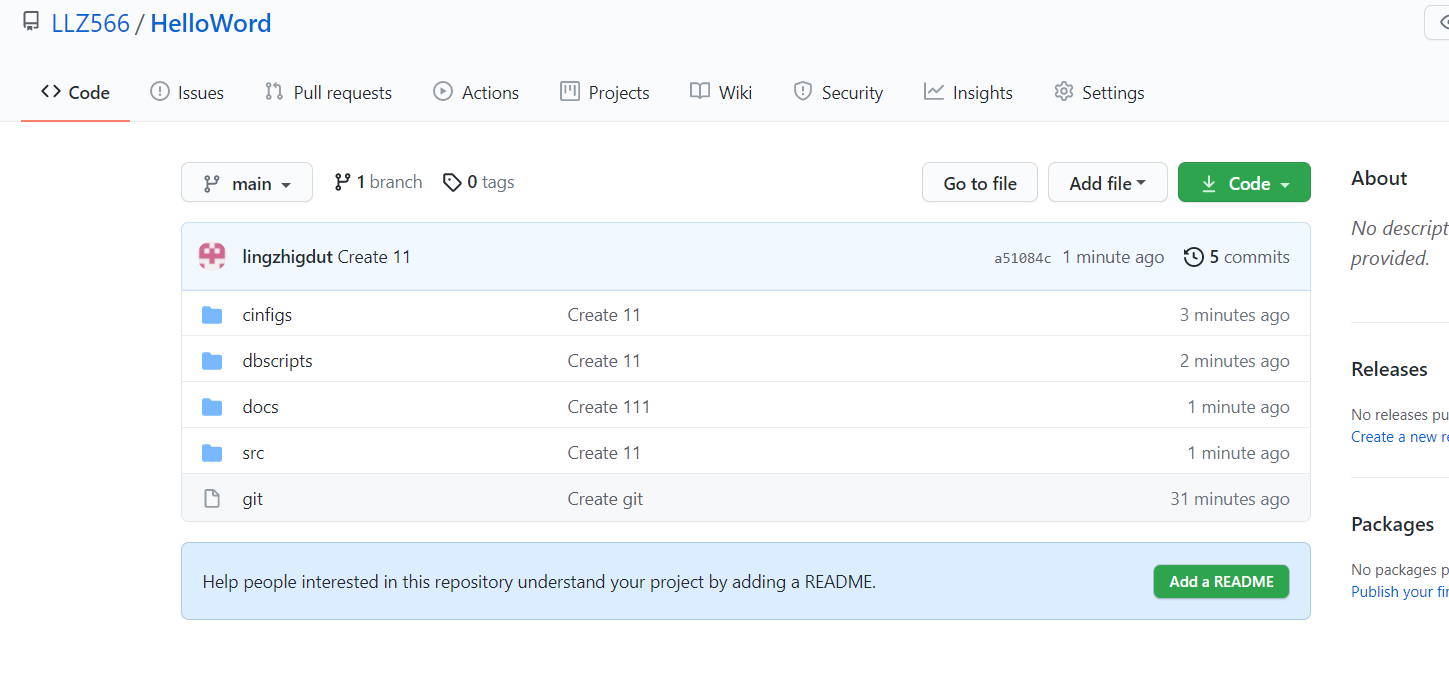Click the git file icon

coord(212,499)
